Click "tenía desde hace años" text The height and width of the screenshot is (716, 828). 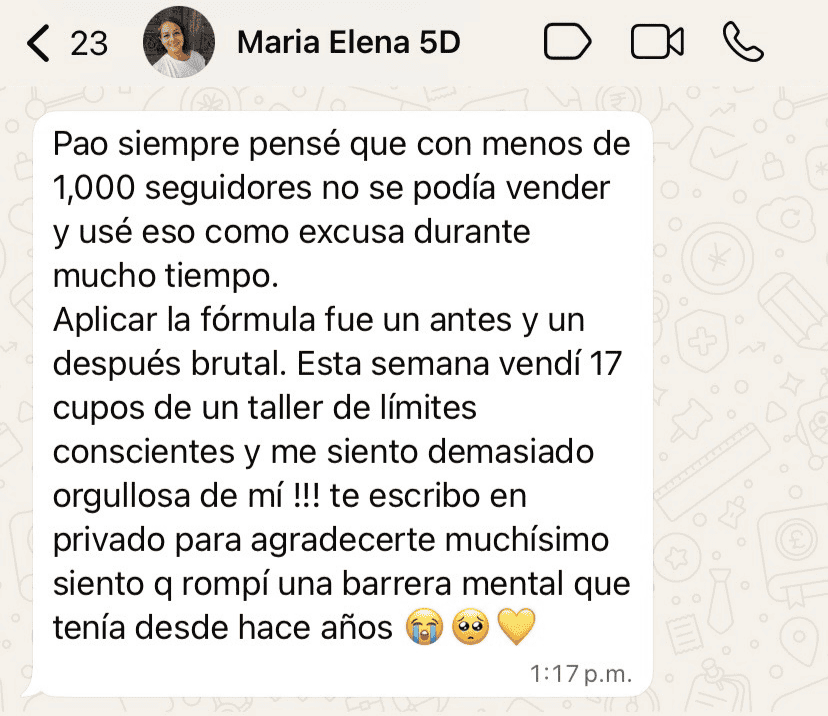coord(223,627)
